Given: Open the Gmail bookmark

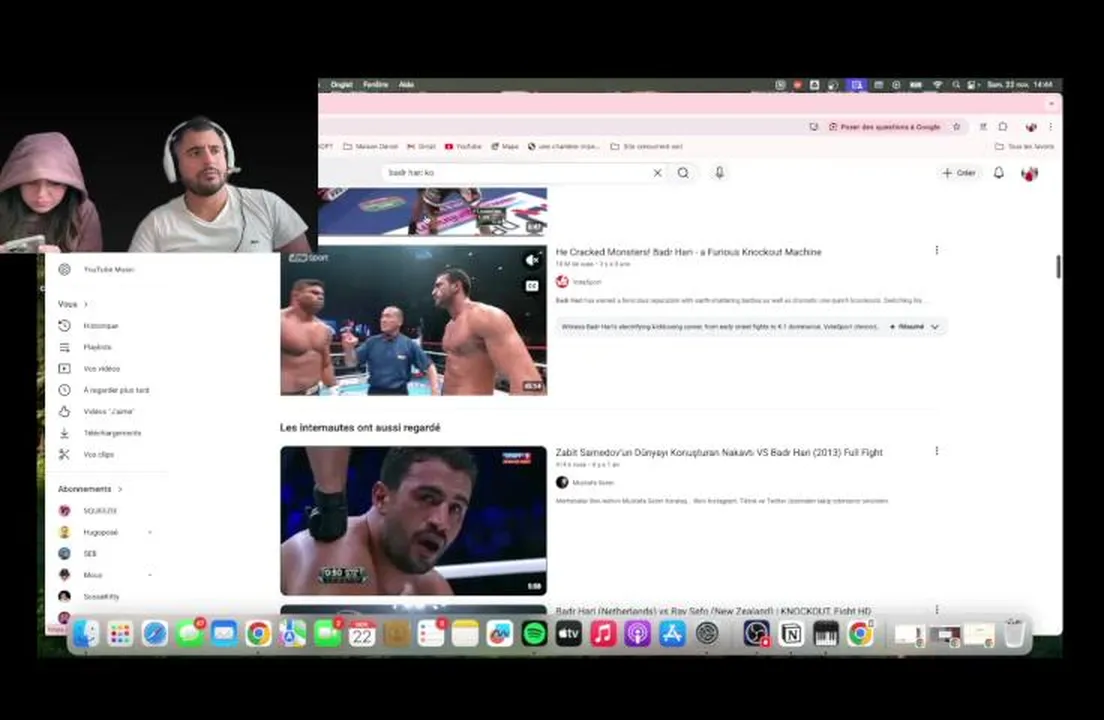Looking at the screenshot, I should [x=421, y=146].
